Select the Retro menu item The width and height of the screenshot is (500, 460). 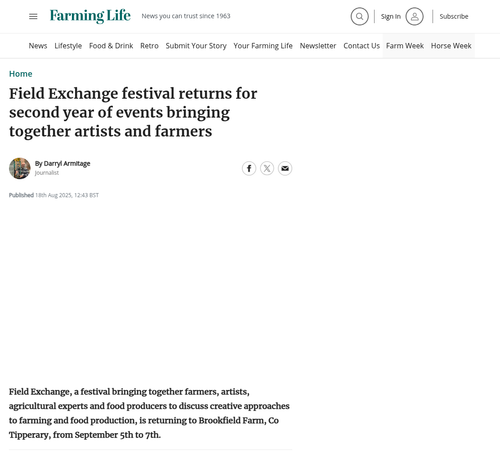pos(149,46)
